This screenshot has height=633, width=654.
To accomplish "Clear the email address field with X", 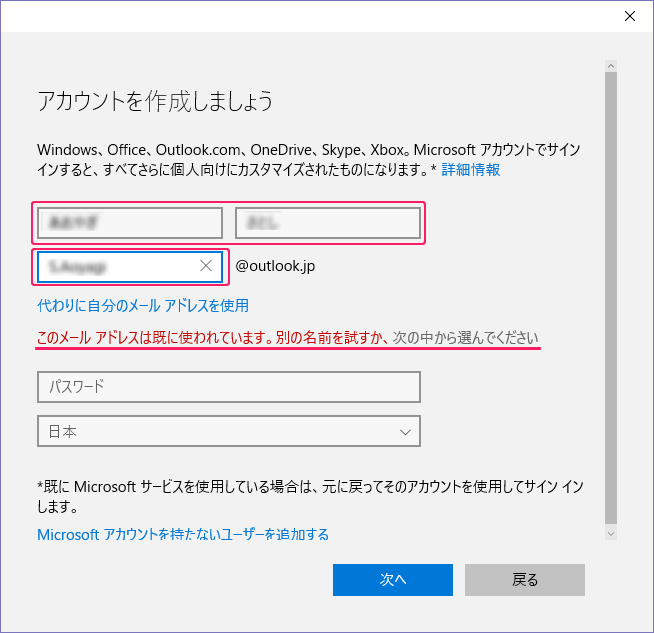I will (206, 266).
